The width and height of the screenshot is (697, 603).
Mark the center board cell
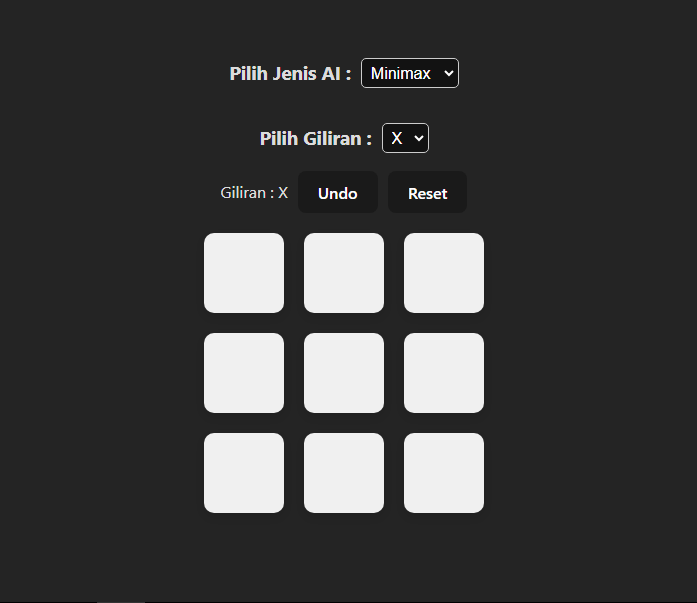tap(344, 373)
